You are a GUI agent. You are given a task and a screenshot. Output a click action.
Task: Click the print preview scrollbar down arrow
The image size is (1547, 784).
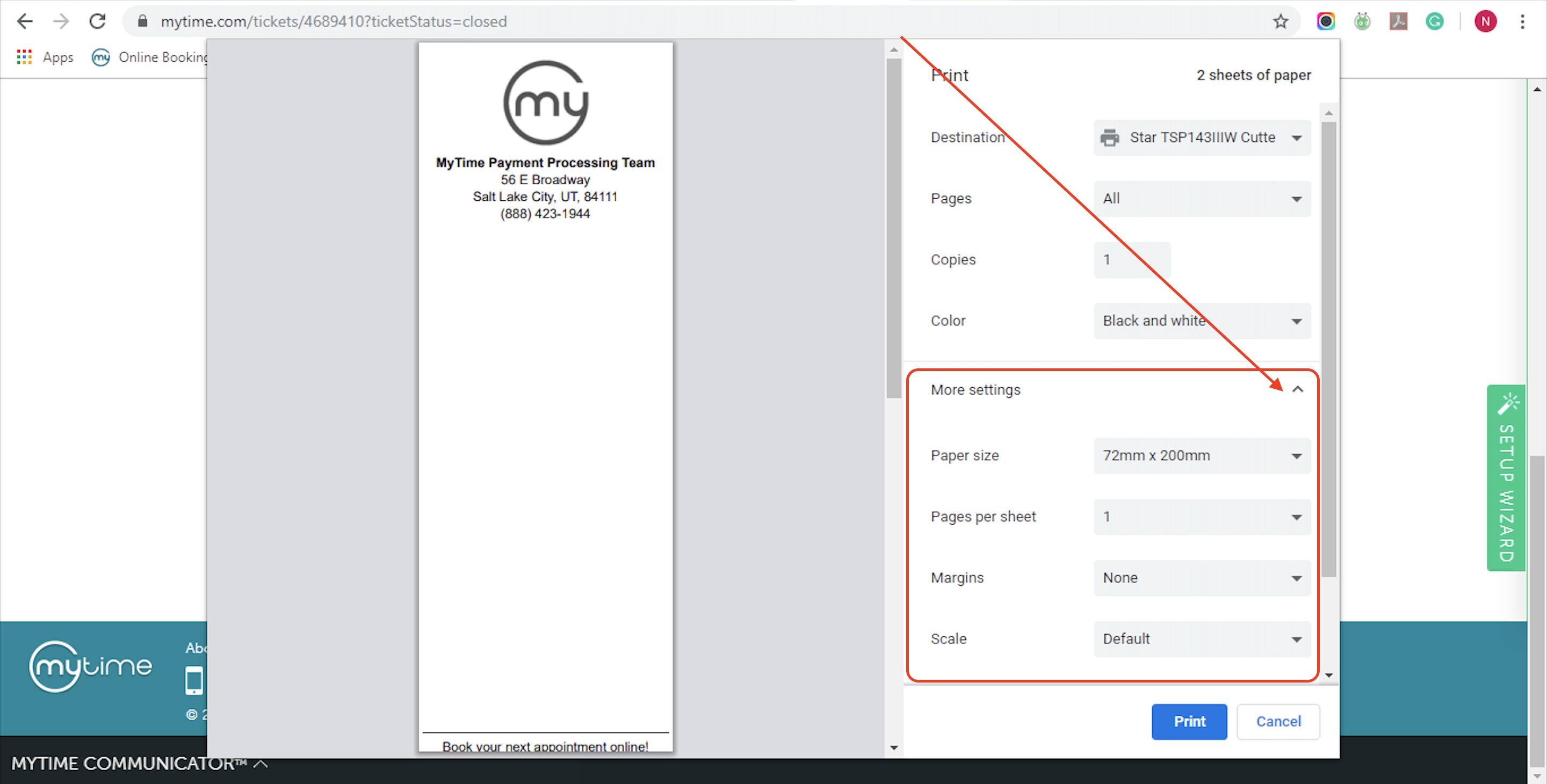(894, 748)
